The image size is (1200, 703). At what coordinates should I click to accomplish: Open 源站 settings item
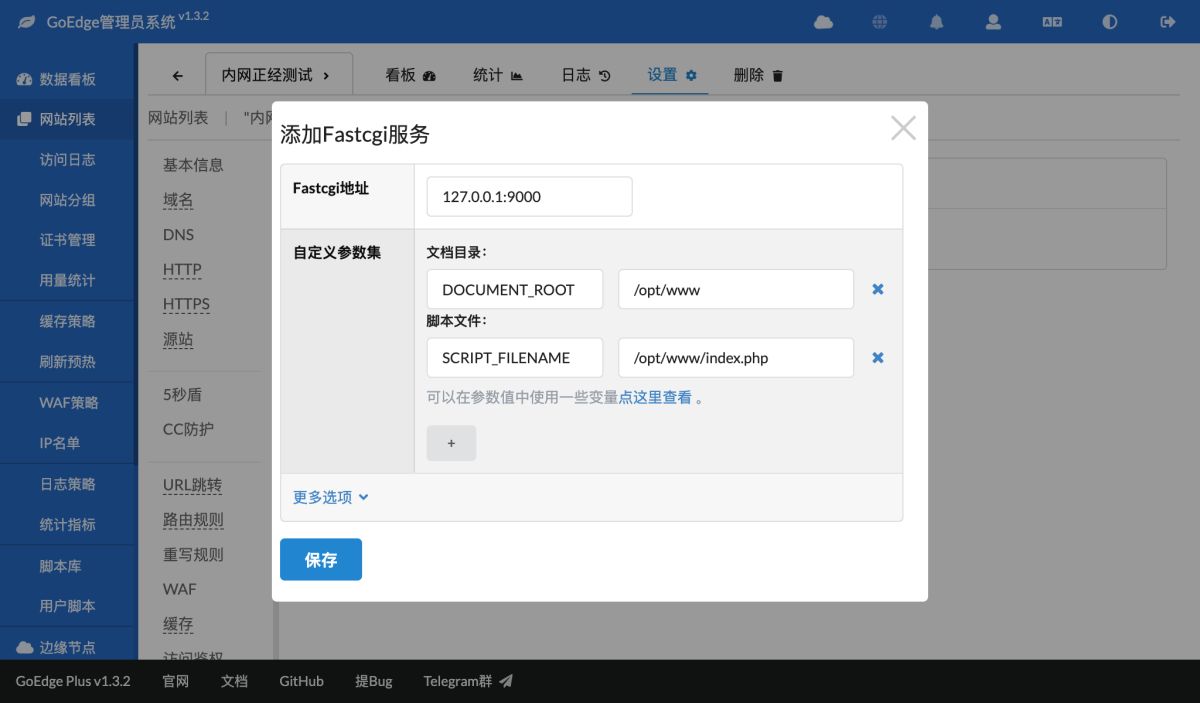(178, 339)
